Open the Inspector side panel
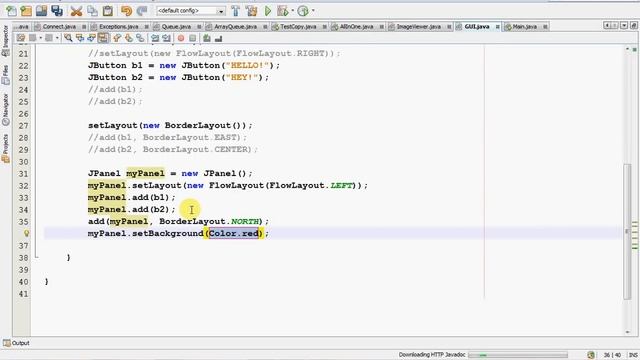640x360 pixels. (5, 41)
